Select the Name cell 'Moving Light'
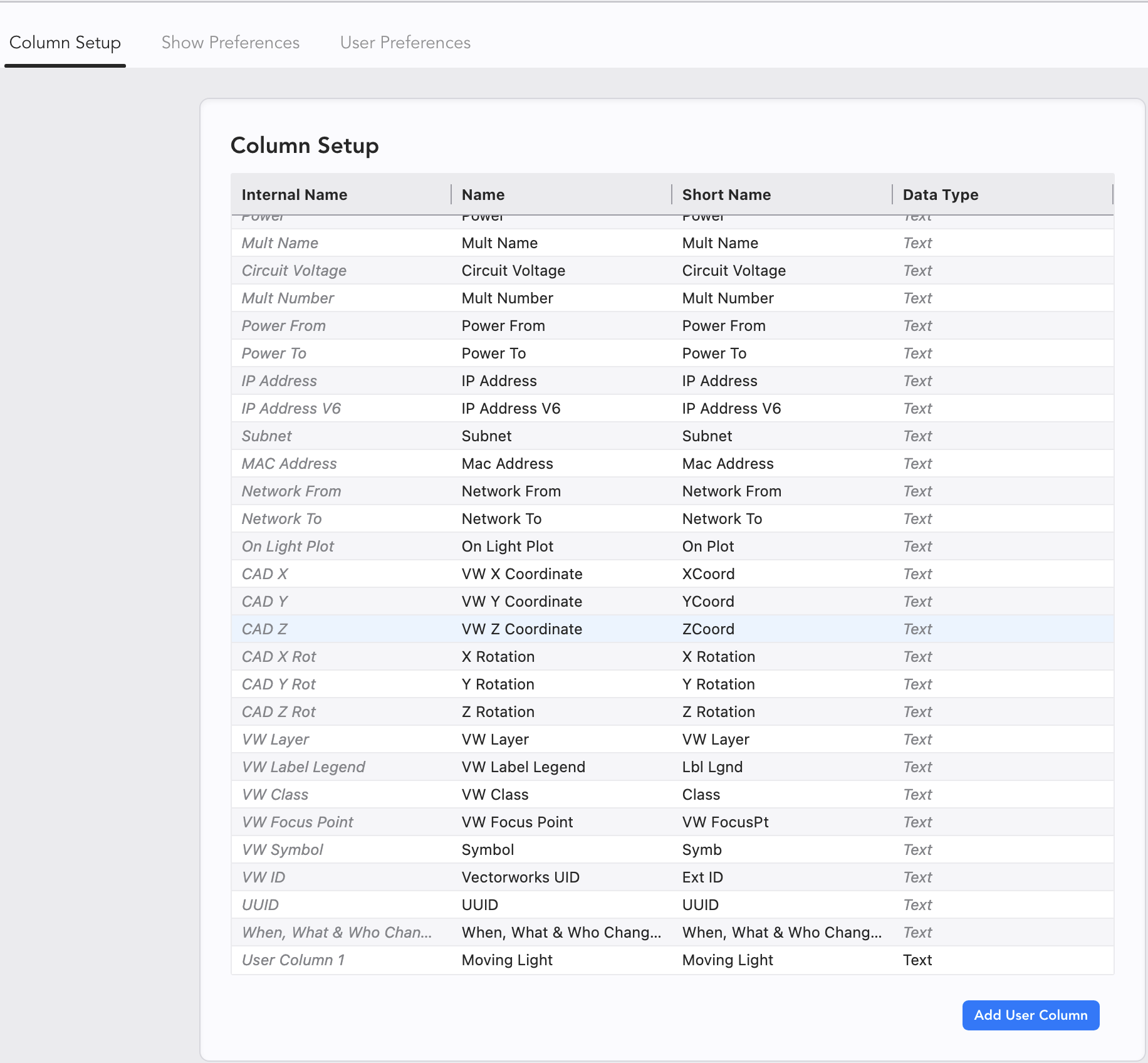The image size is (1148, 1063). point(507,960)
